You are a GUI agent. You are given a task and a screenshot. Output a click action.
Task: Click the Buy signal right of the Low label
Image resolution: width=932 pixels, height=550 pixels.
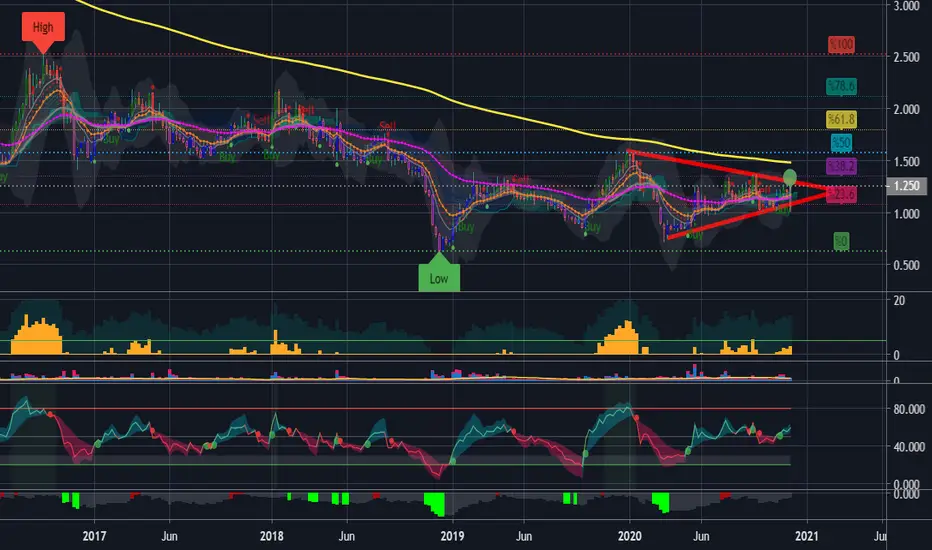point(466,227)
